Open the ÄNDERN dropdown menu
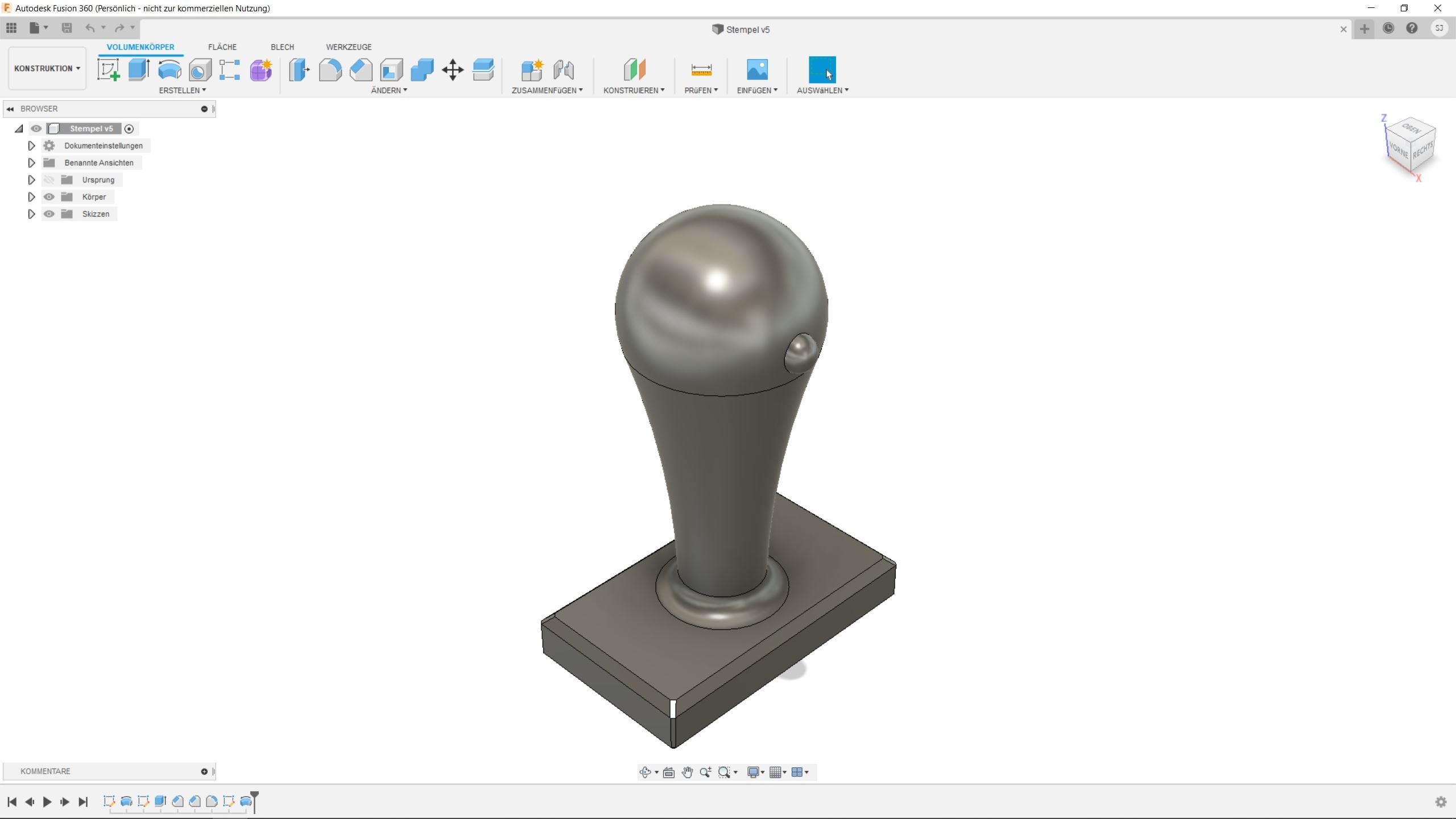1456x819 pixels. point(389,90)
